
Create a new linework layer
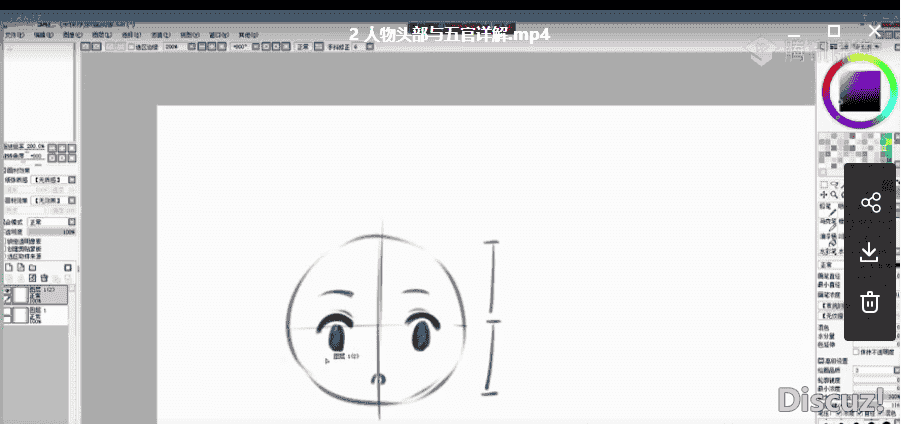(21, 268)
